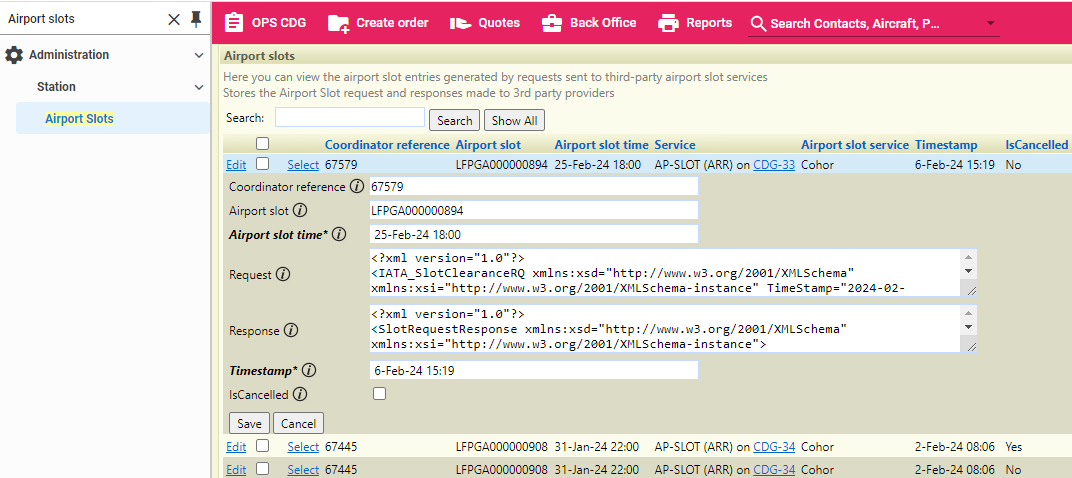Click the Reports printer icon
The image size is (1072, 478).
click(668, 23)
